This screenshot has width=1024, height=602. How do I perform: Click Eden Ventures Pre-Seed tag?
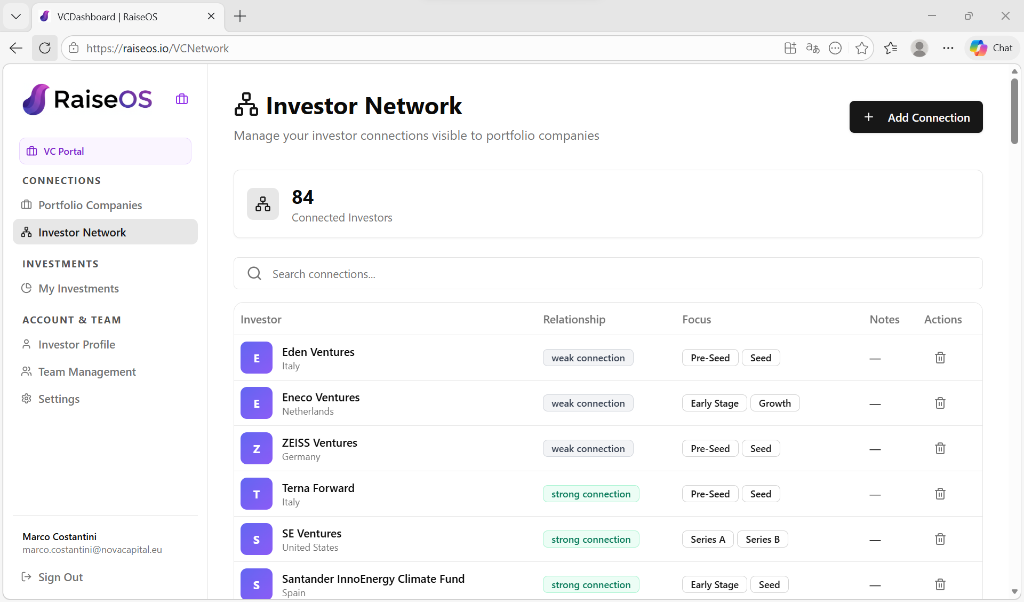tap(710, 358)
